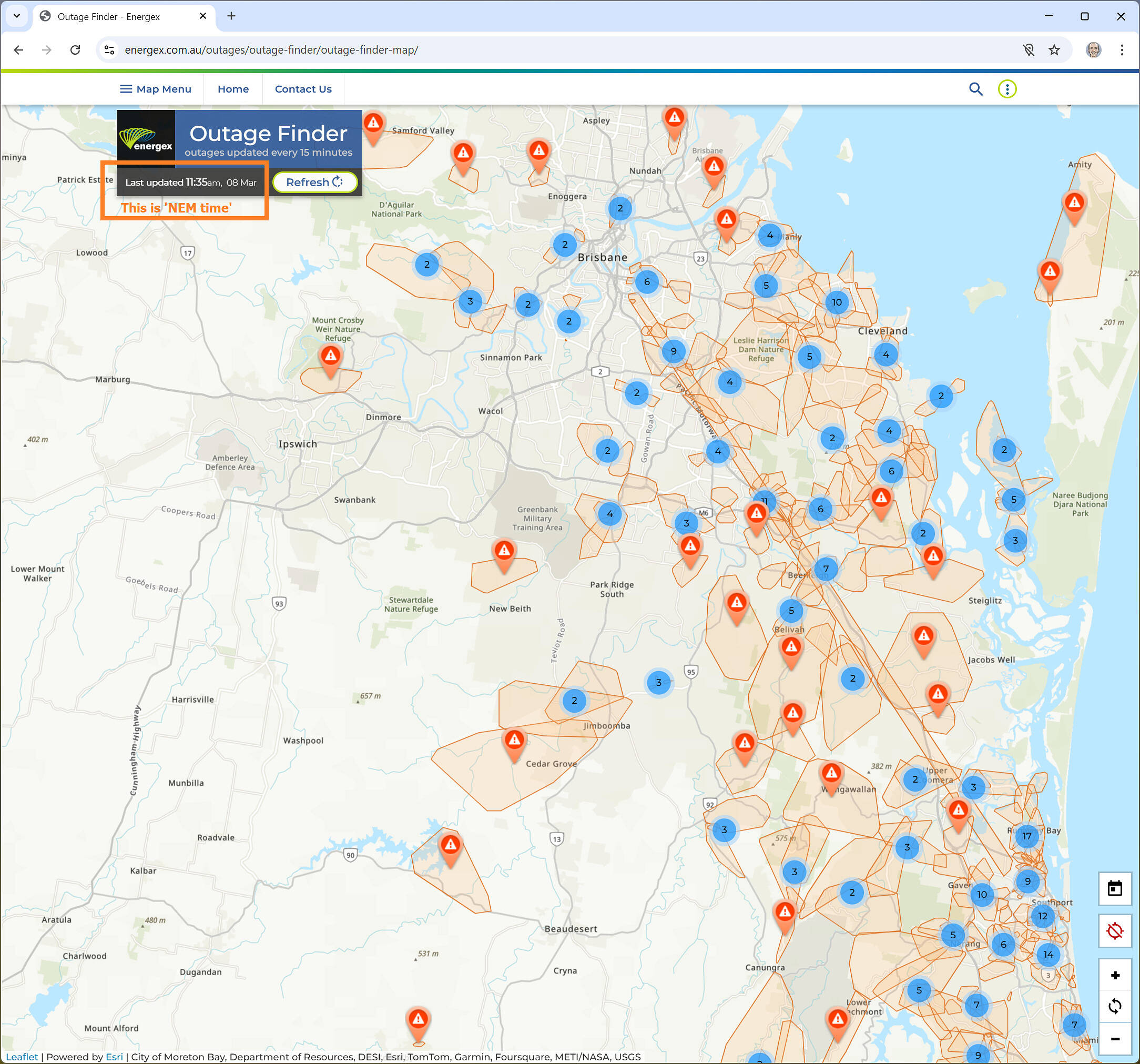Viewport: 1140px width, 1064px height.
Task: View site information icon in address bar
Action: 109,50
